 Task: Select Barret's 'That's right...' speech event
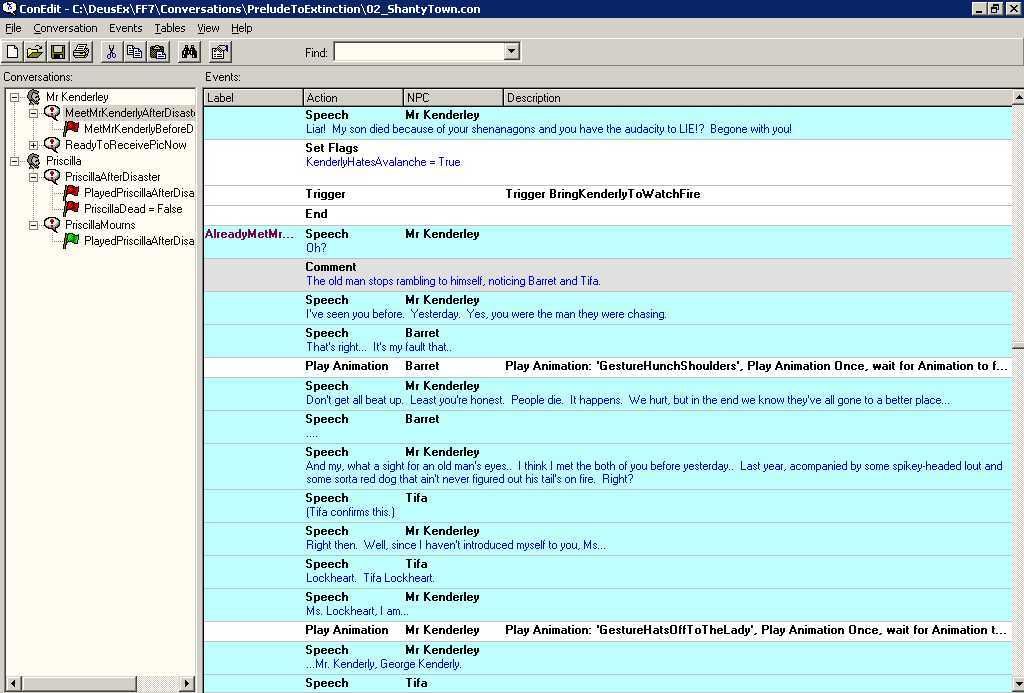tap(607, 340)
